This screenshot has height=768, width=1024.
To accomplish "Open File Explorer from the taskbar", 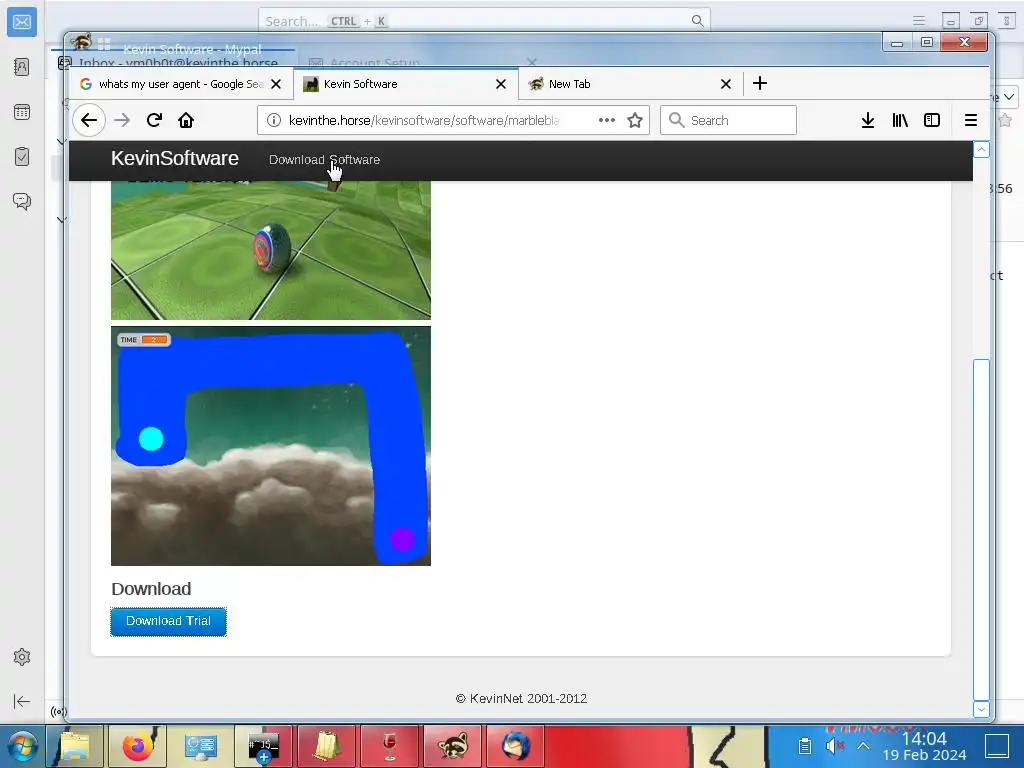I will click(74, 746).
